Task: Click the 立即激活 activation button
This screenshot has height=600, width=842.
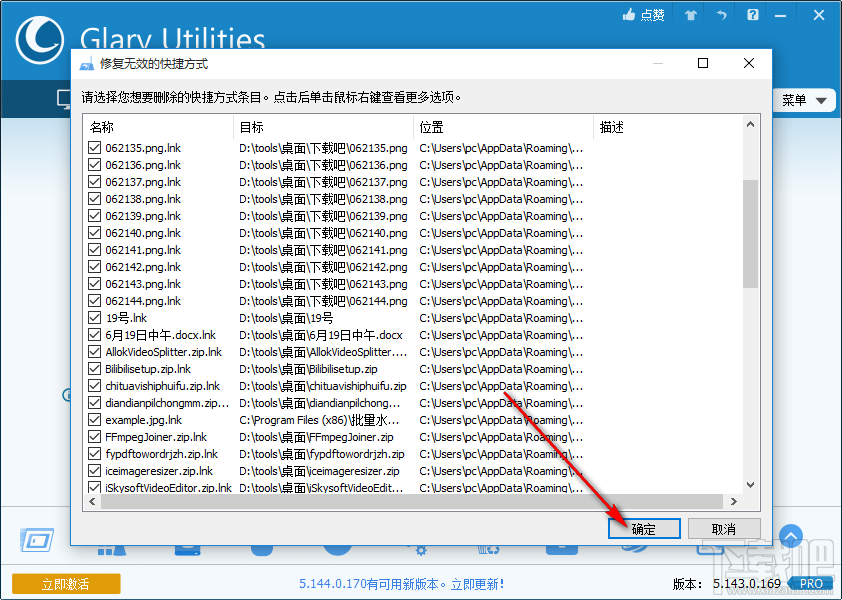Action: (x=65, y=583)
